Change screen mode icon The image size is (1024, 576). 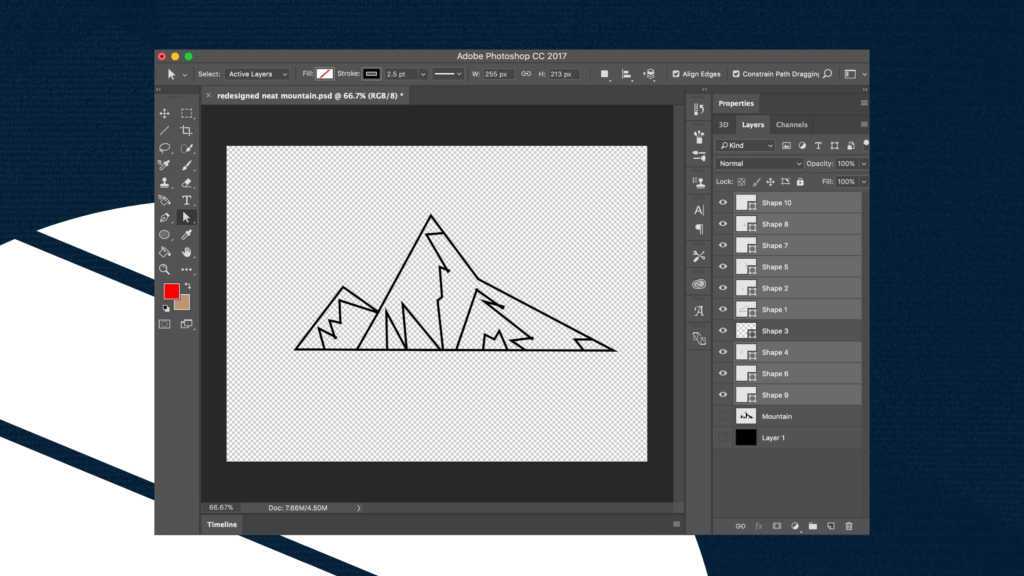187,324
